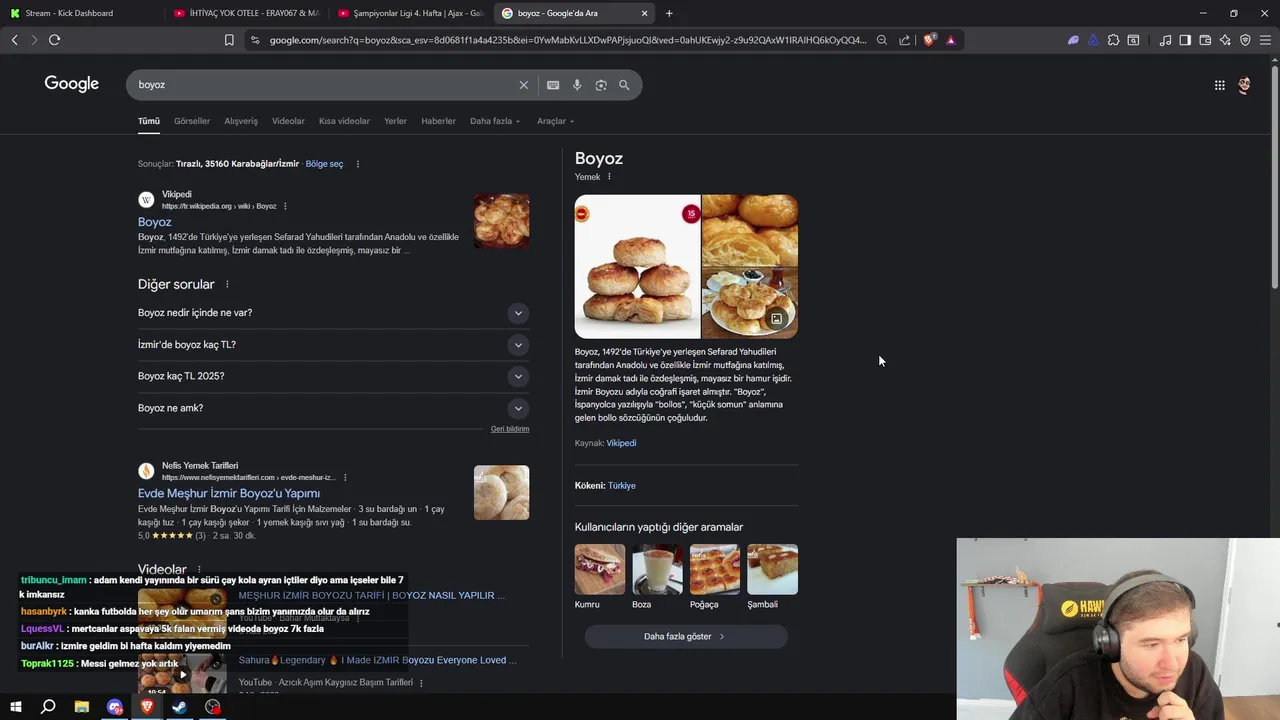Click 'Geri bildirim' feedback link
The image size is (1280, 720).
click(x=510, y=429)
